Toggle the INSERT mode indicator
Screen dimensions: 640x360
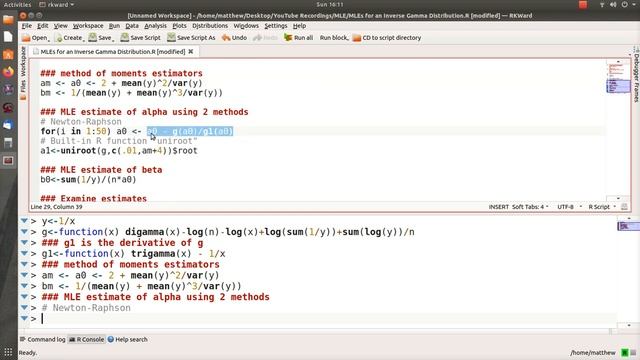coord(498,207)
